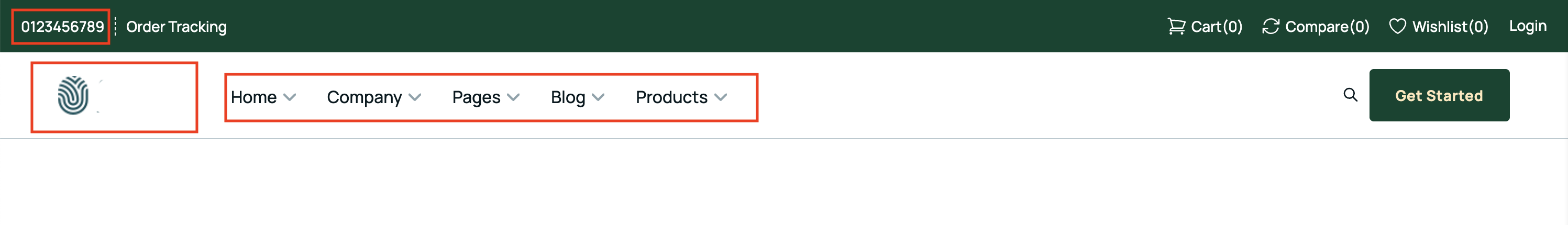Click the compare arrows icon

click(1271, 26)
